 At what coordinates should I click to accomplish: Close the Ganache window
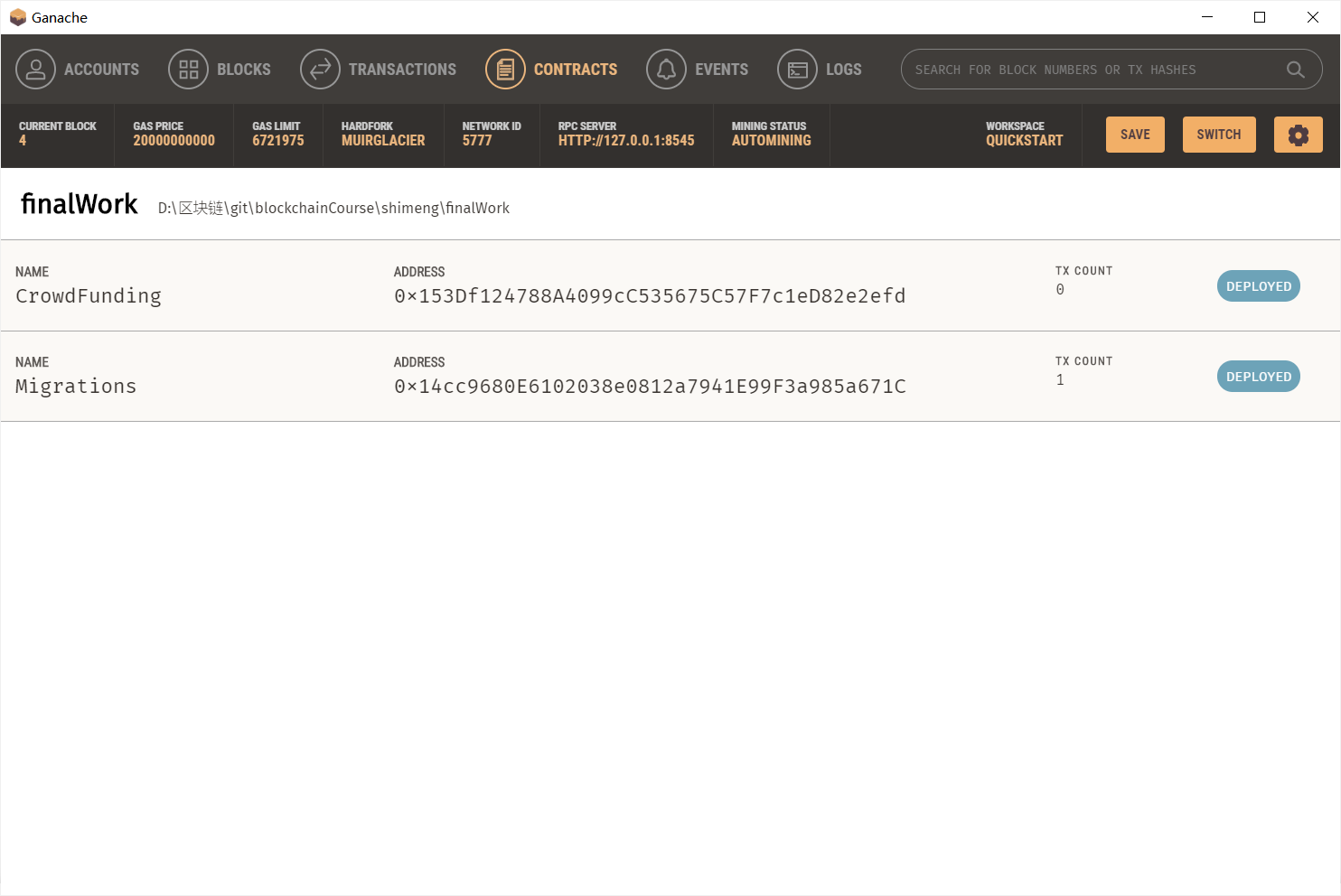[x=1312, y=17]
